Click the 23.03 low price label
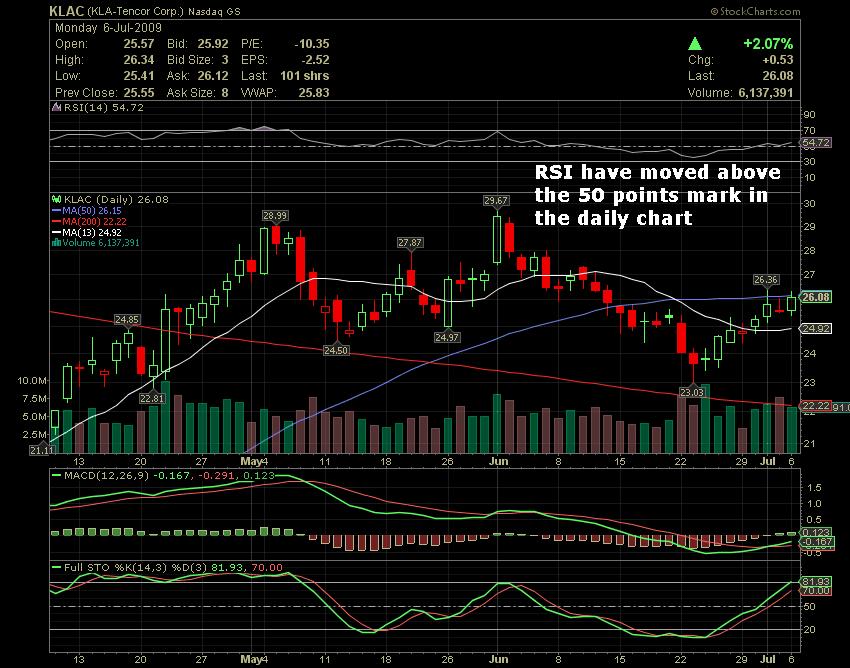Screen dimensions: 850x668 click(692, 392)
